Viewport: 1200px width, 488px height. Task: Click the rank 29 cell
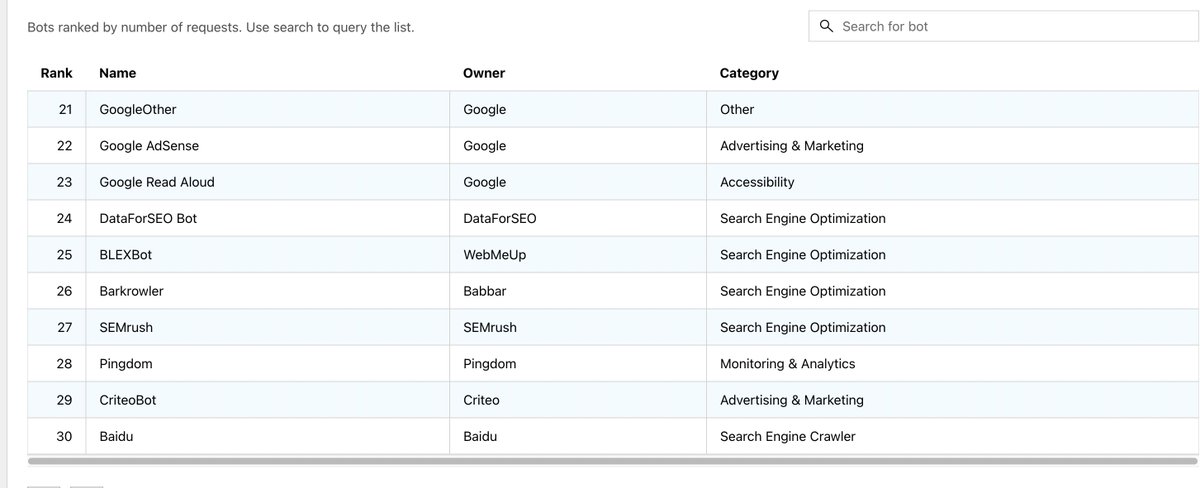(57, 400)
